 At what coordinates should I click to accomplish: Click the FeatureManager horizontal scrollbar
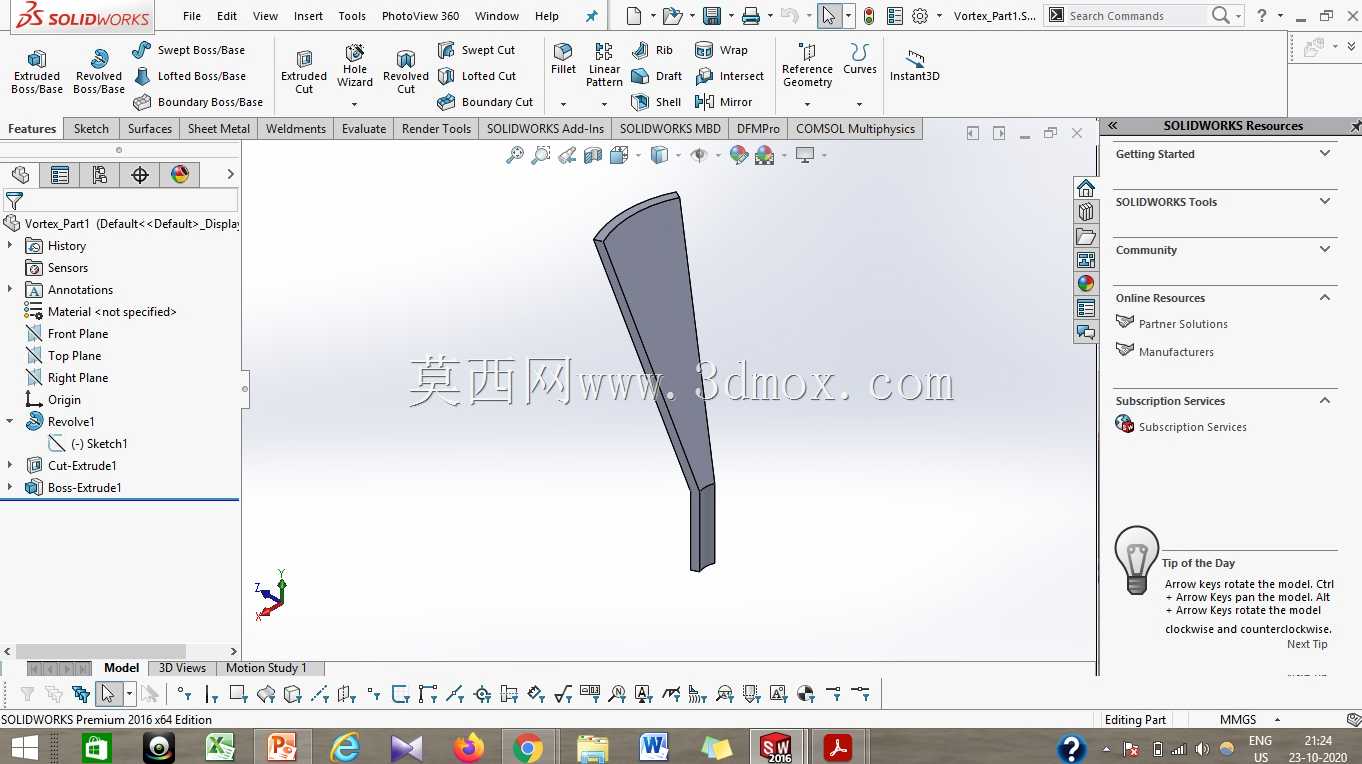coord(100,651)
